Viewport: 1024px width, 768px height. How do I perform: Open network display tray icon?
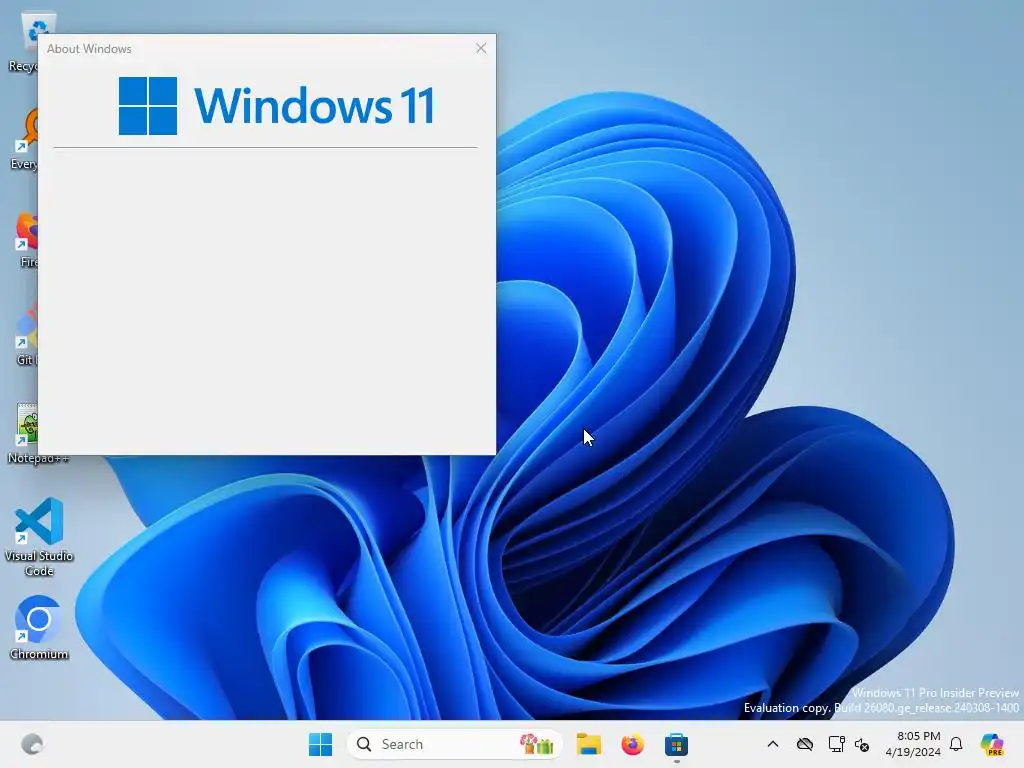836,744
